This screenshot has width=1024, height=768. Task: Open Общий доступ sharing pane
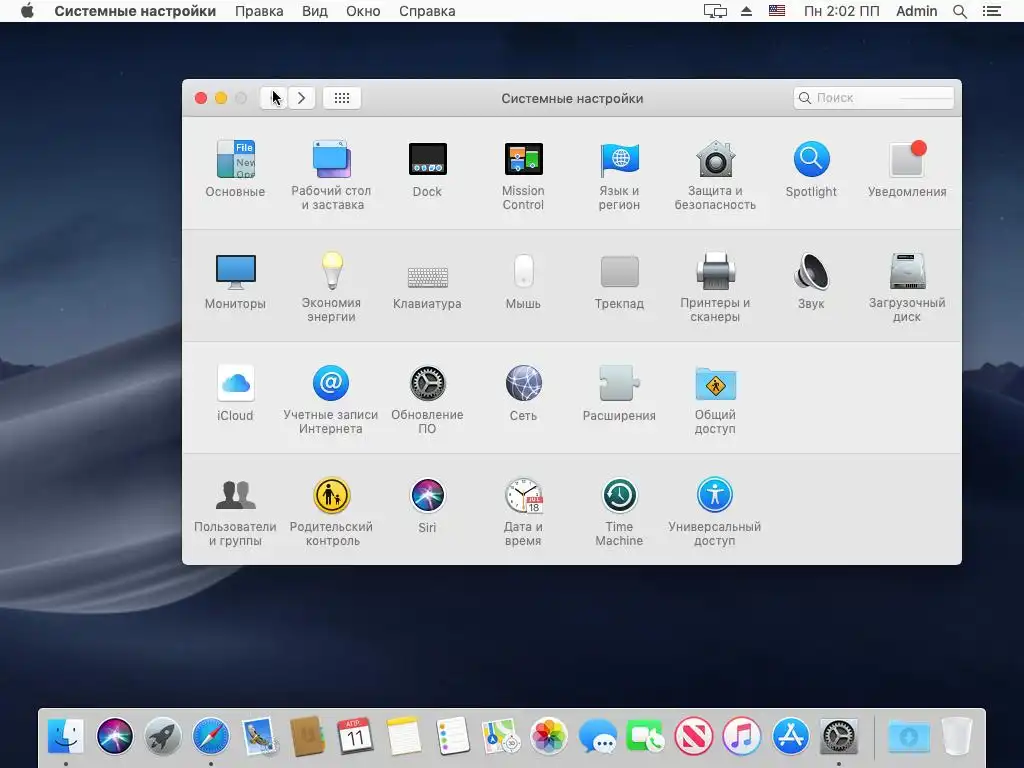coord(715,400)
